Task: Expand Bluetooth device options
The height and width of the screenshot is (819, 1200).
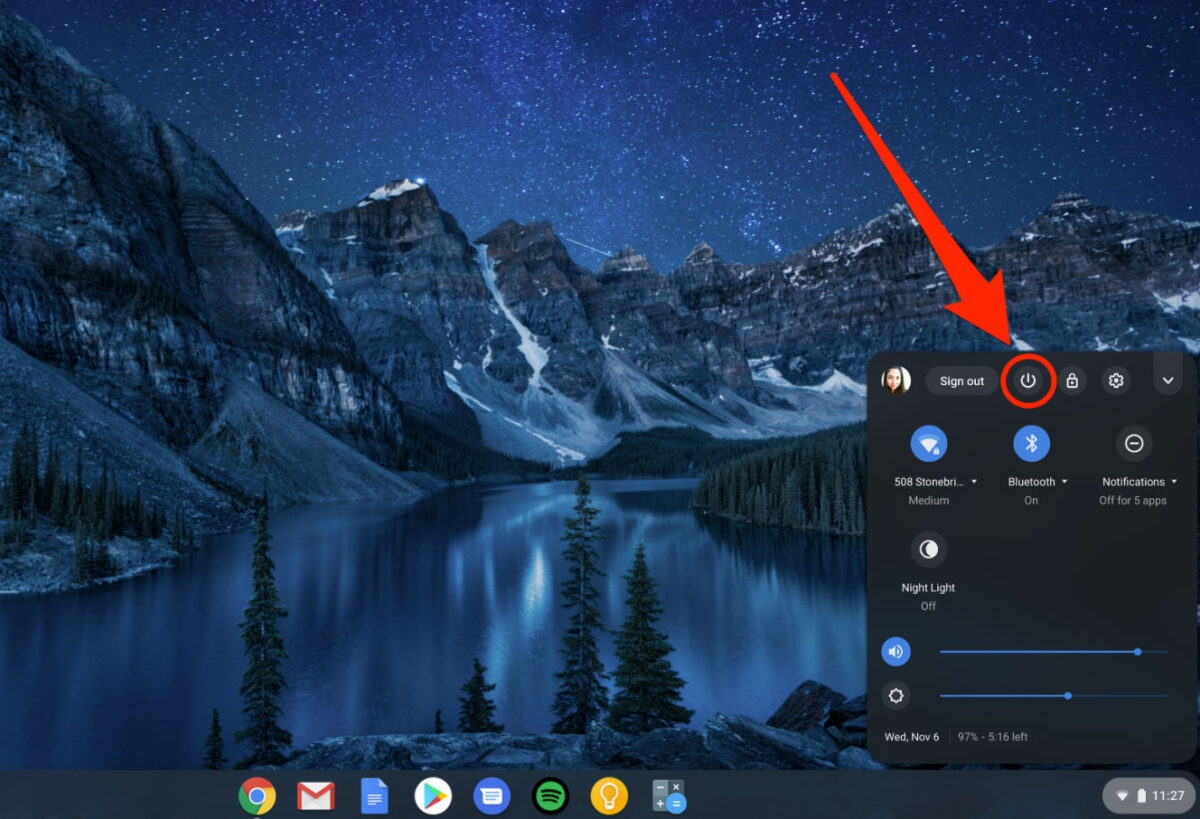Action: coord(1063,481)
